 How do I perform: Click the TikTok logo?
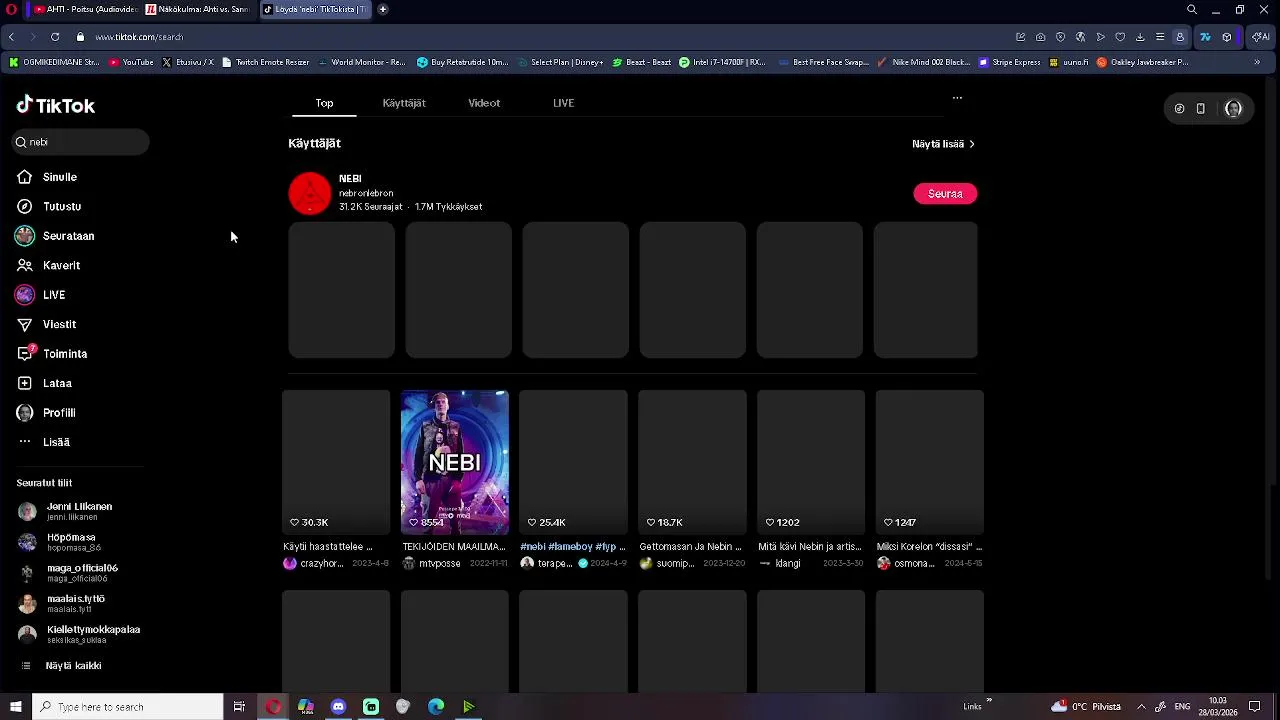(x=56, y=105)
